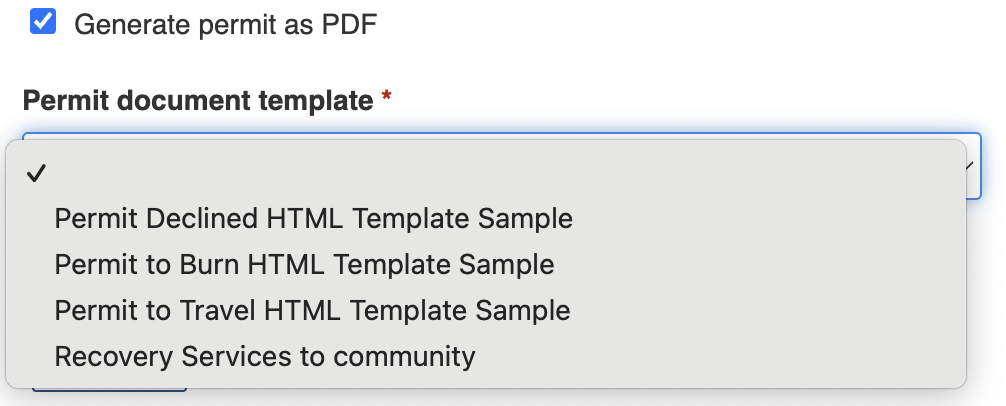Uncheck the Generate permit as PDF checkbox
Viewport: 1006px width, 406px height.
coord(43,21)
